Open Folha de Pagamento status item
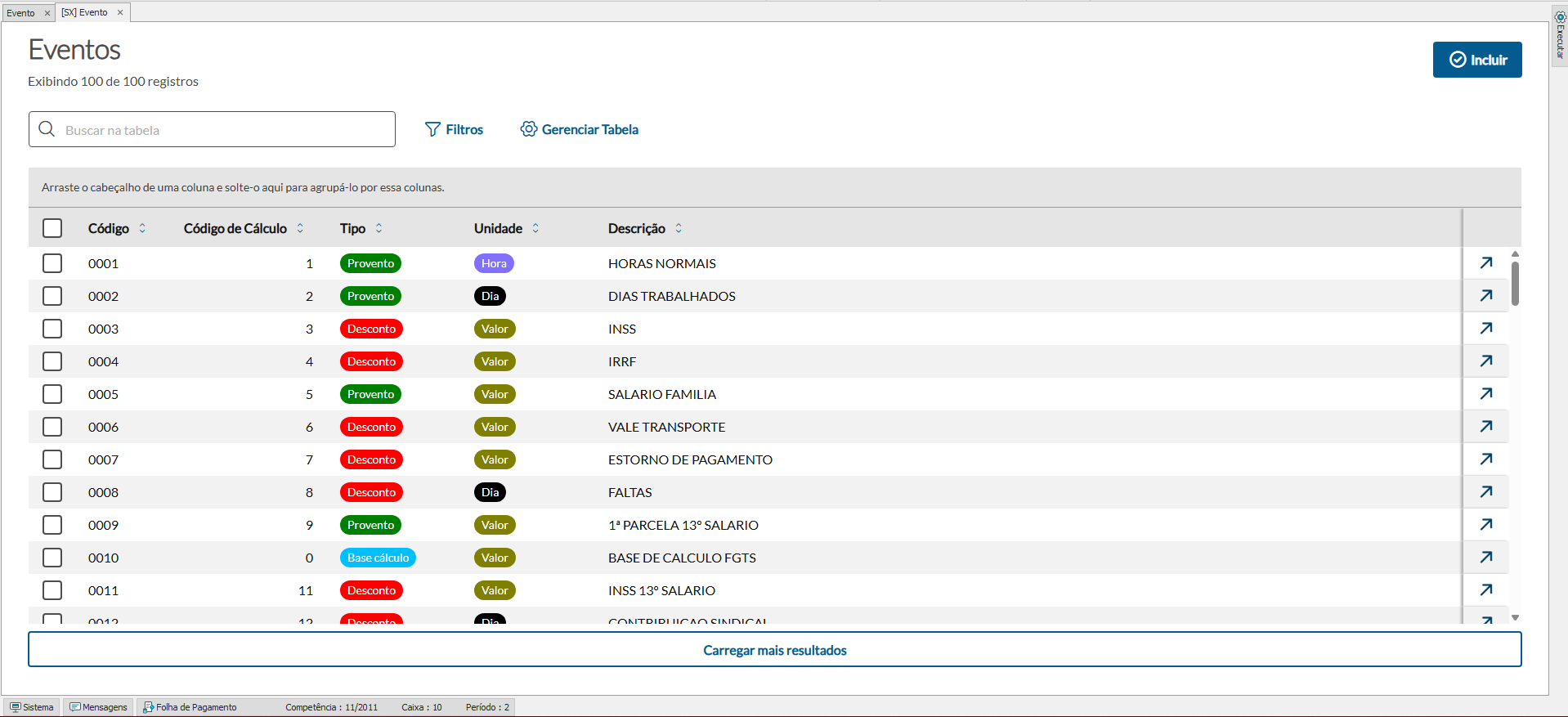The image size is (1568, 717). [x=190, y=707]
